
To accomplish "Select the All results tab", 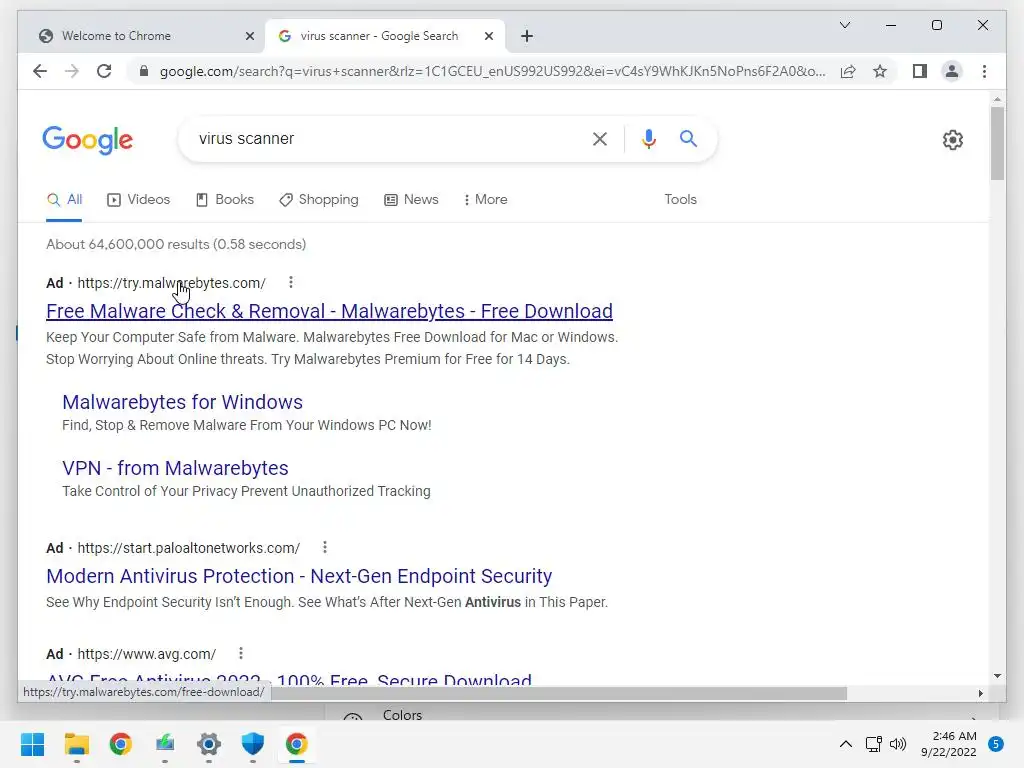I will 64,200.
